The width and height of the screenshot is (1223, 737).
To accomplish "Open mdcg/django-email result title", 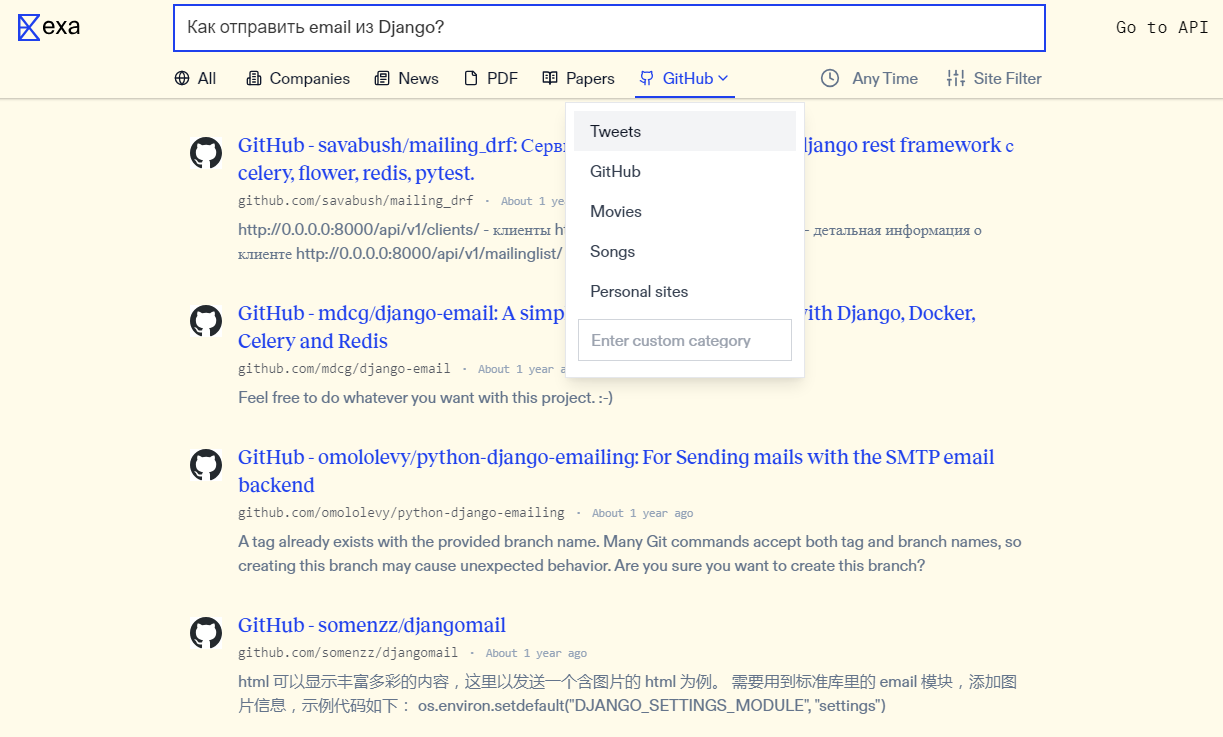I will tap(607, 327).
